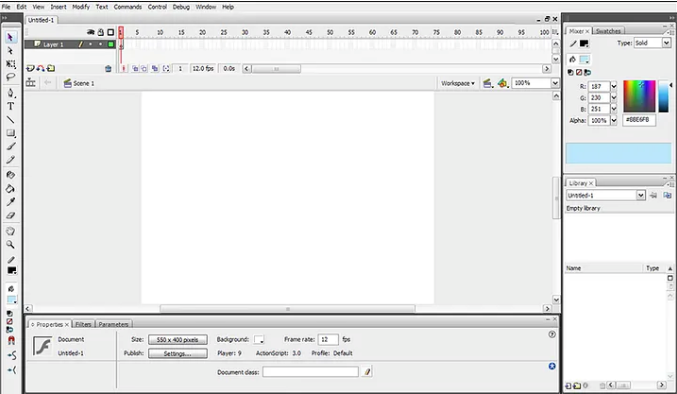
Task: Toggle Layer 1 lock dot
Action: pyautogui.click(x=101, y=44)
